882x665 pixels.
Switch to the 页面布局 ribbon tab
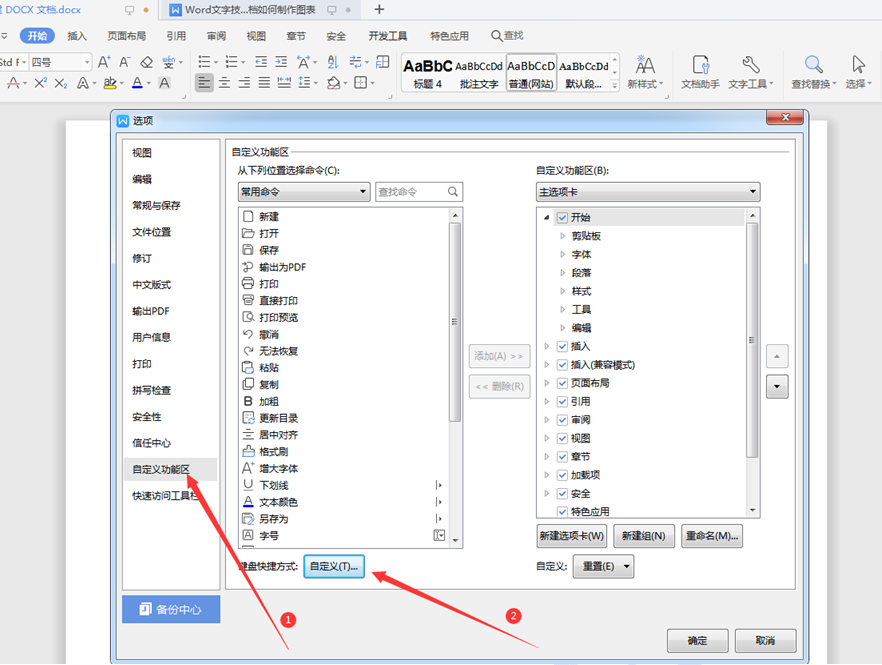click(x=129, y=35)
